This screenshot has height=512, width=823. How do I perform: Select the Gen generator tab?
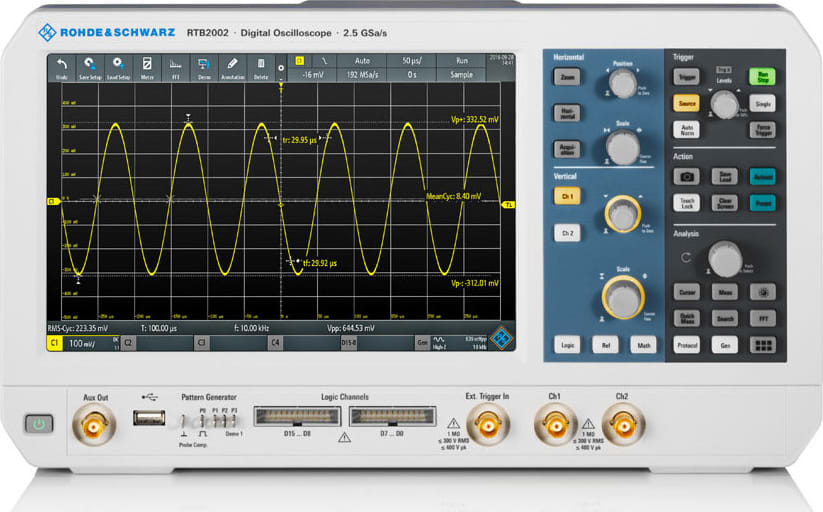pyautogui.click(x=422, y=343)
